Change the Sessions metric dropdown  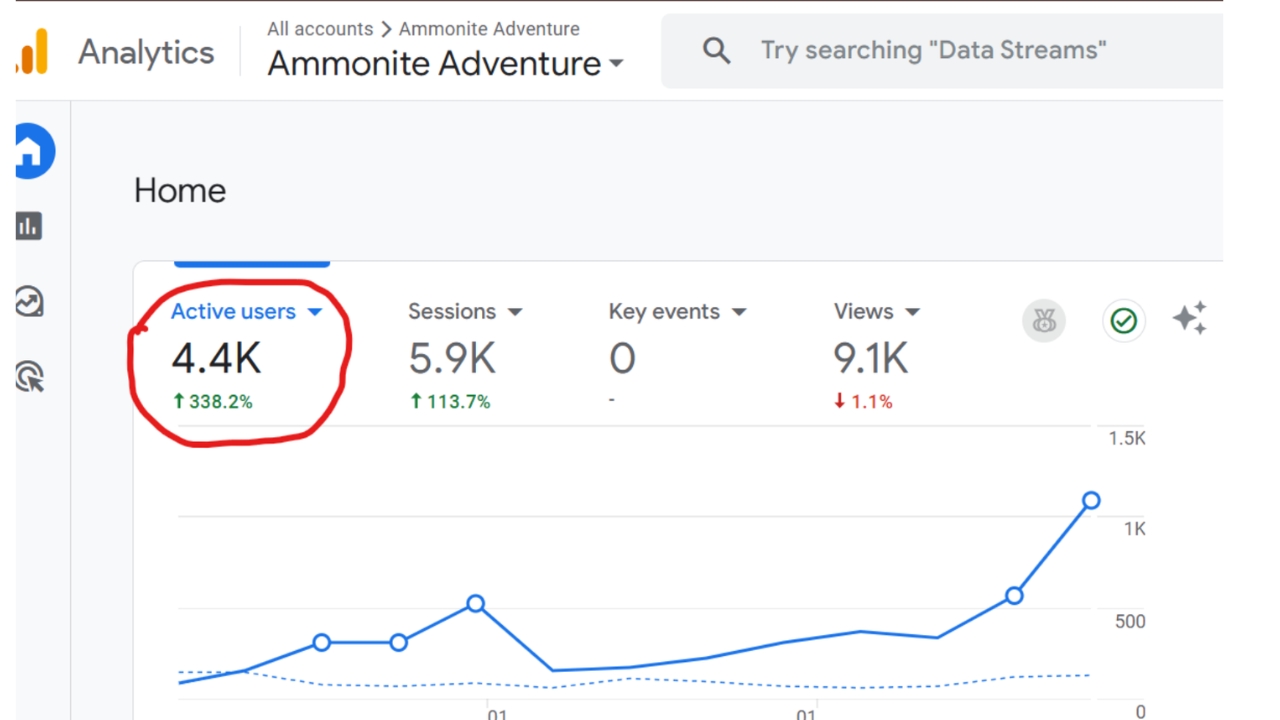(x=516, y=311)
